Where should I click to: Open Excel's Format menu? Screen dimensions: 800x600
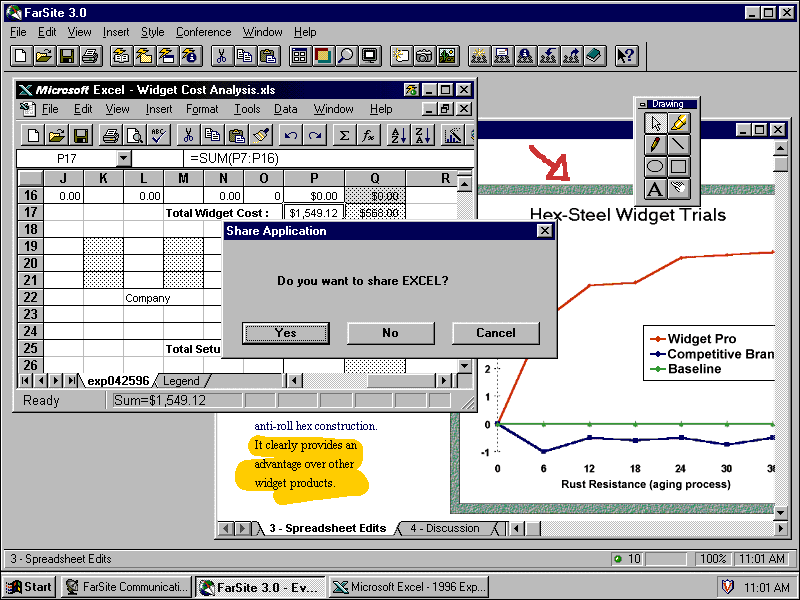coord(202,109)
